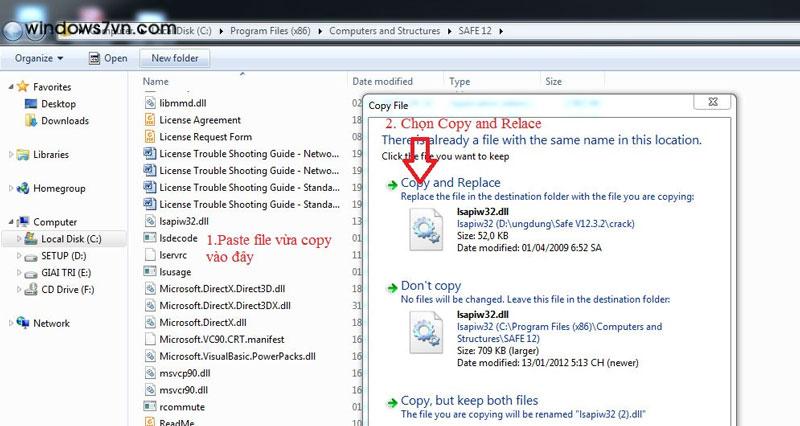Go to Program Files (x86) breadcrumb
Screen dimensions: 800x426
point(270,31)
